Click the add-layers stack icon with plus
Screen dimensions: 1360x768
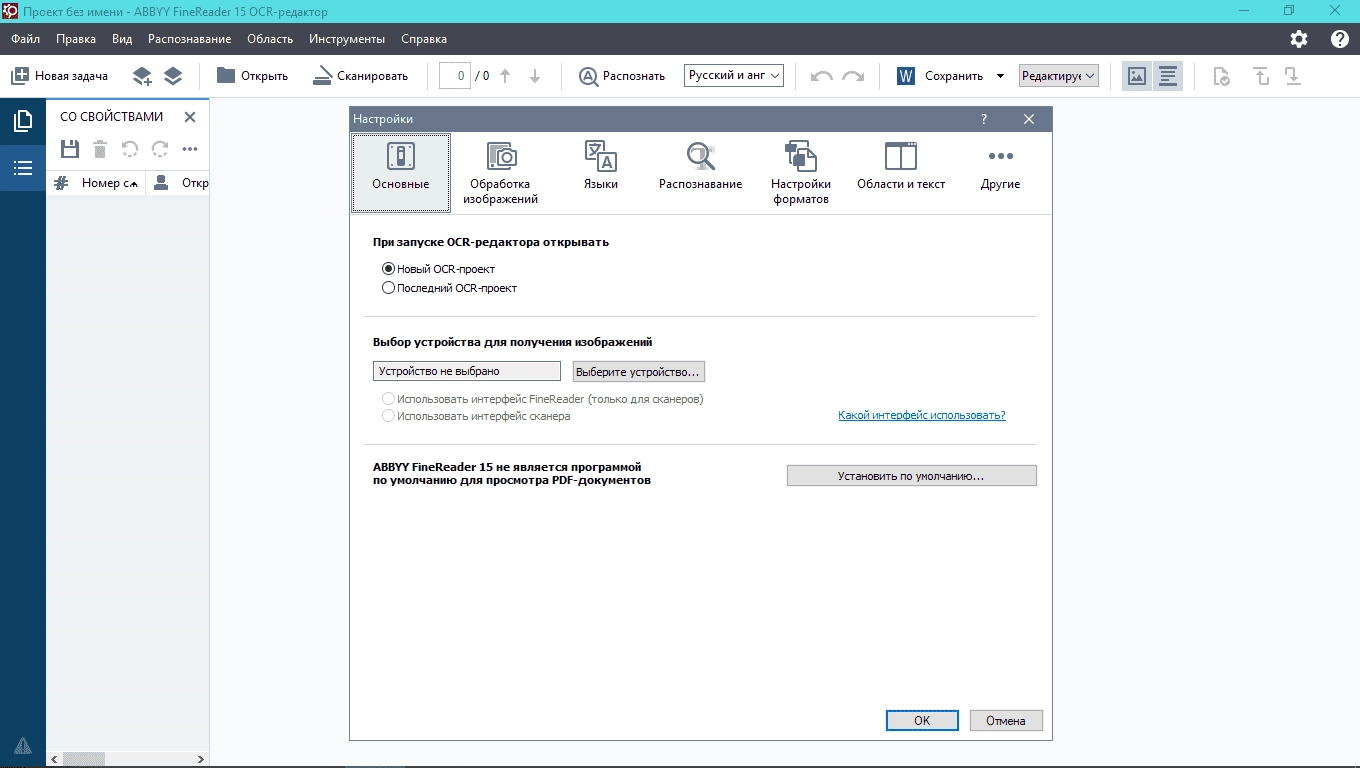click(x=142, y=76)
